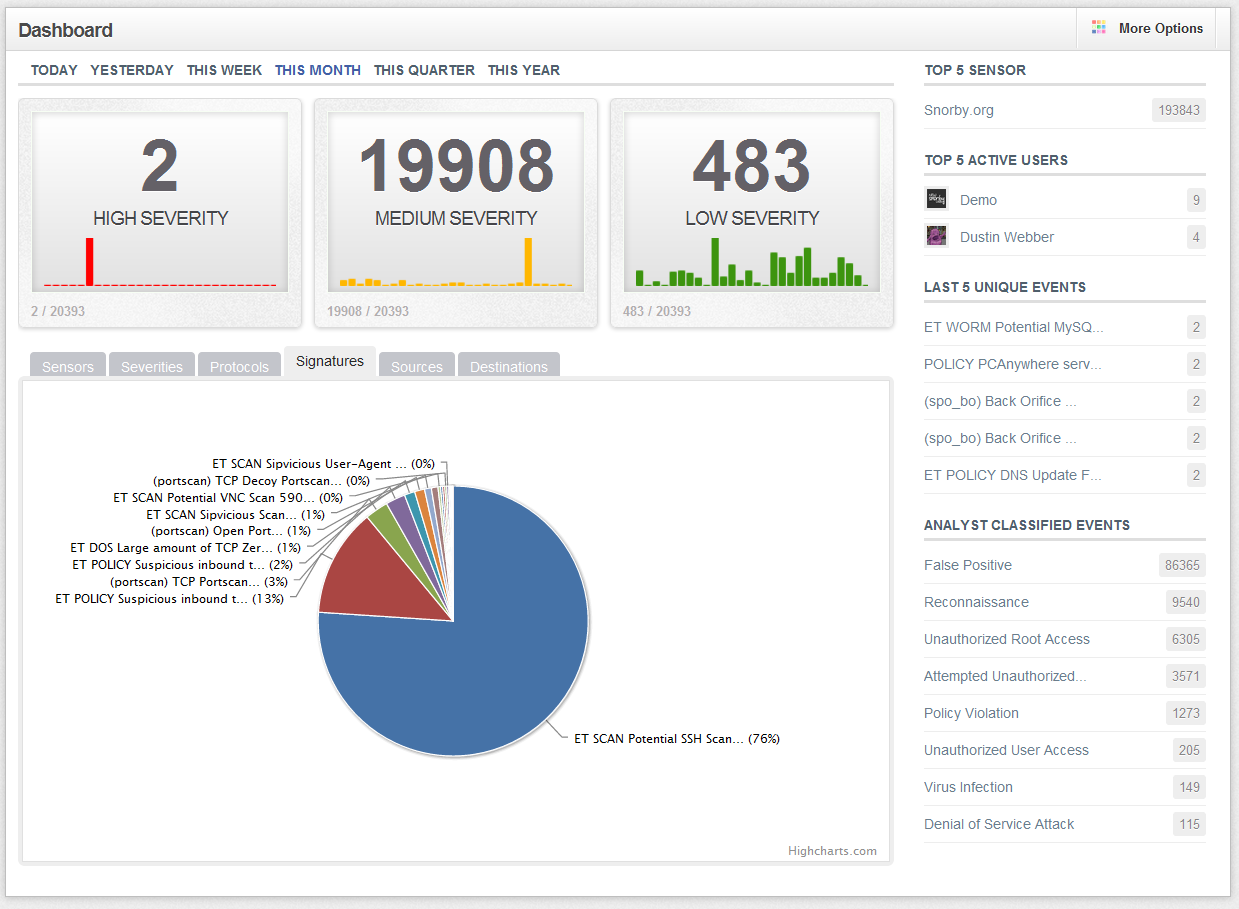Image resolution: width=1239 pixels, height=909 pixels.
Task: Open the ET POLICY DNS Update event
Action: pos(1014,475)
